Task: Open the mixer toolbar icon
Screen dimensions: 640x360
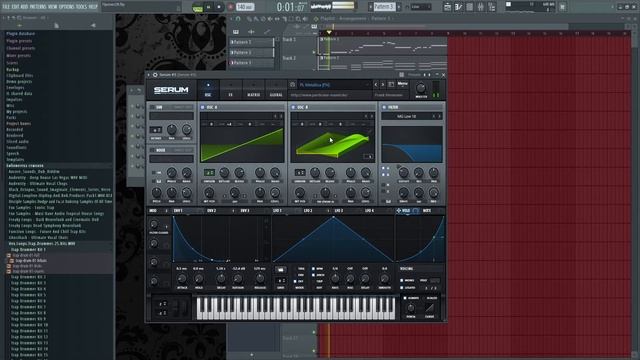Action: coord(480,7)
